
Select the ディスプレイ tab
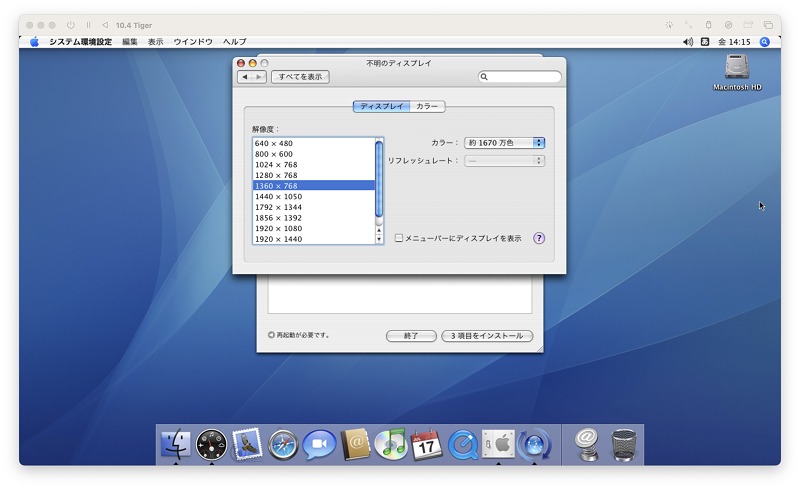[x=382, y=106]
